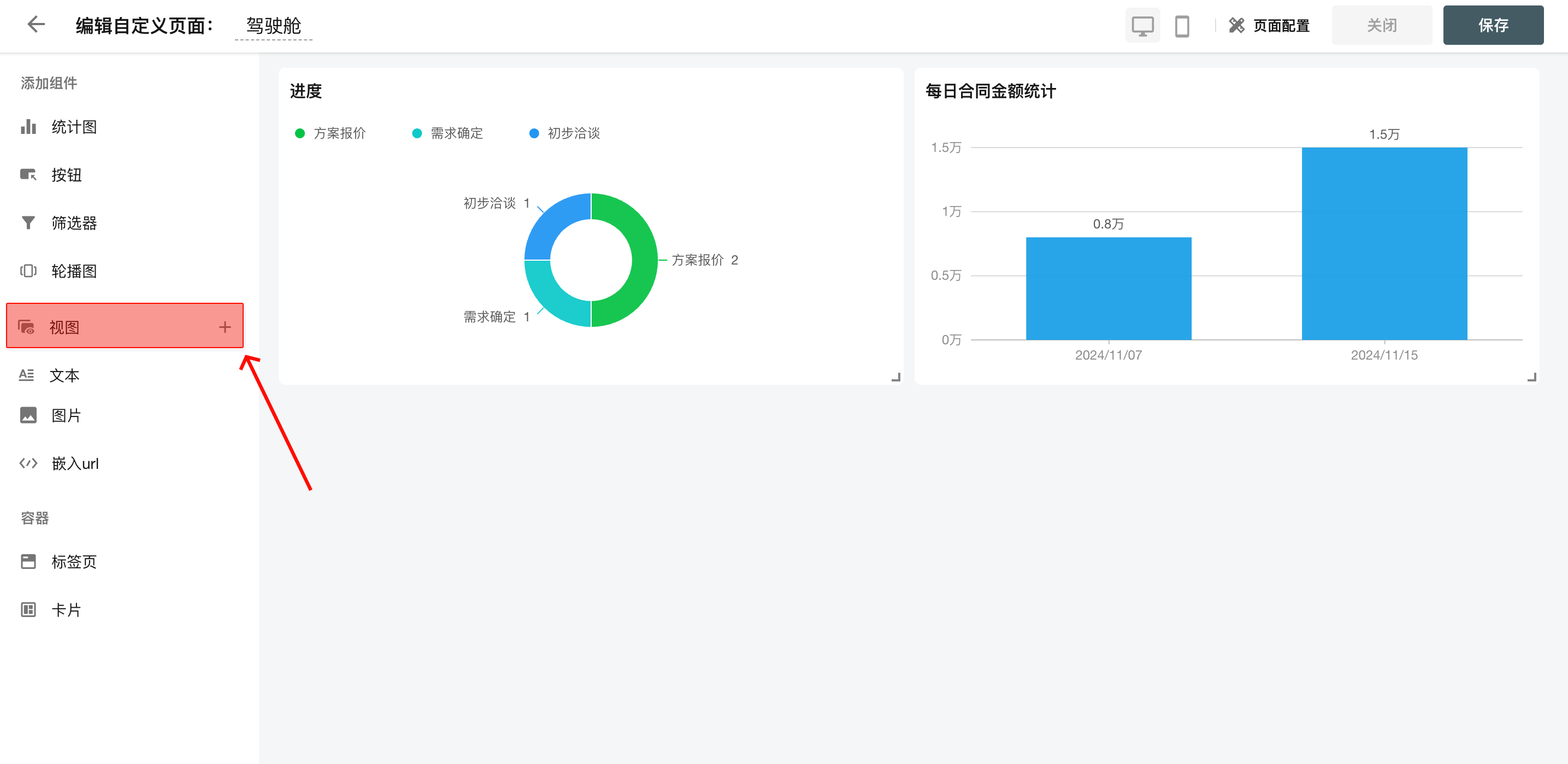The image size is (1568, 764).
Task: Click the plus icon on 视图
Action: 225,327
